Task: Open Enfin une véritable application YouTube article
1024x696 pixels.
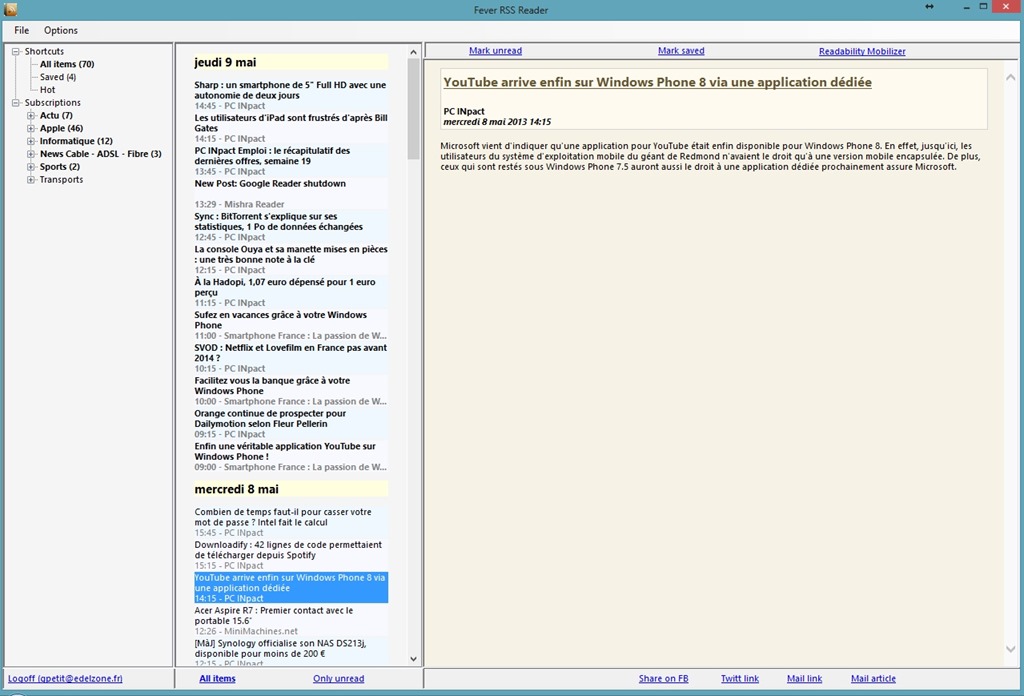Action: (291, 456)
